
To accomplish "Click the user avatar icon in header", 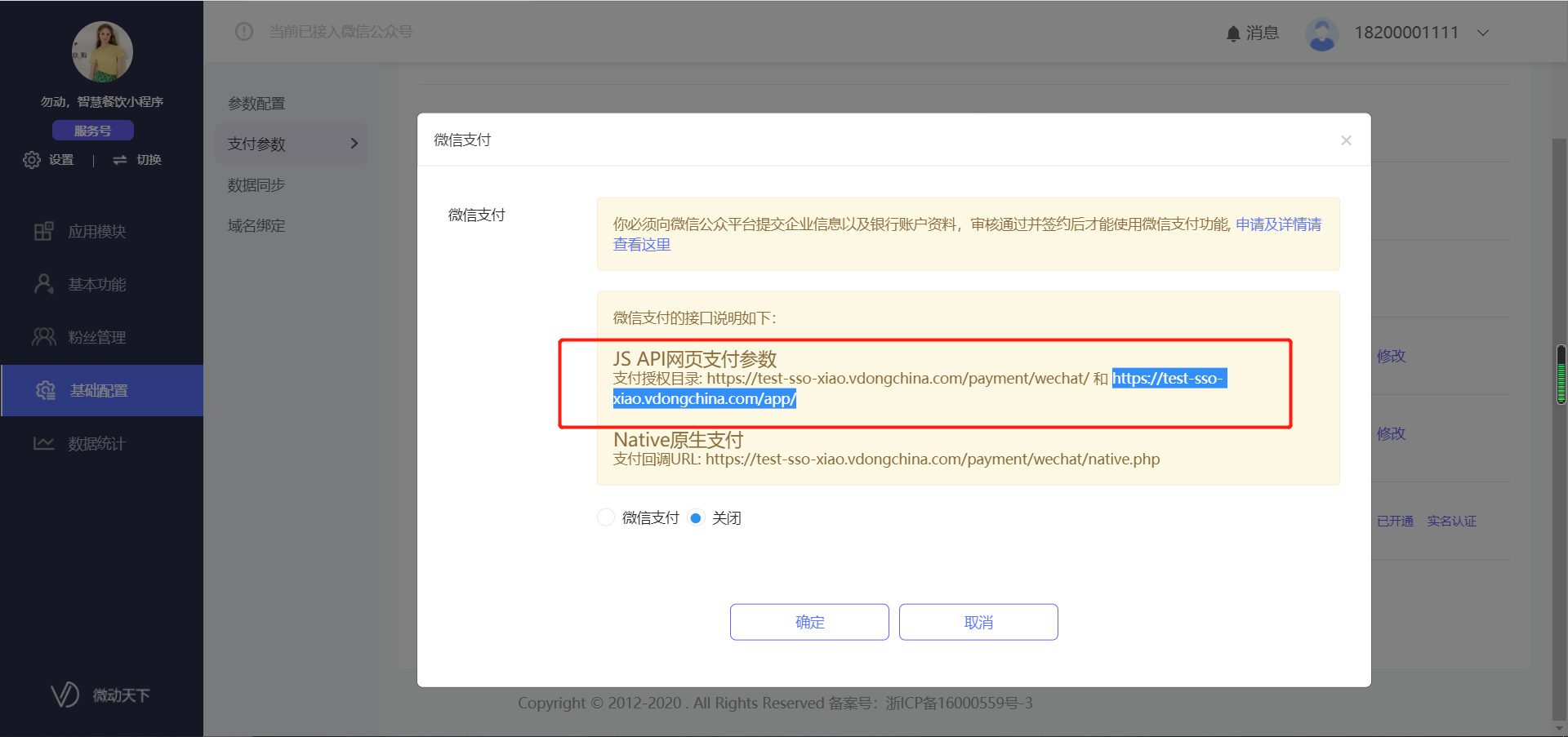I will click(1321, 34).
